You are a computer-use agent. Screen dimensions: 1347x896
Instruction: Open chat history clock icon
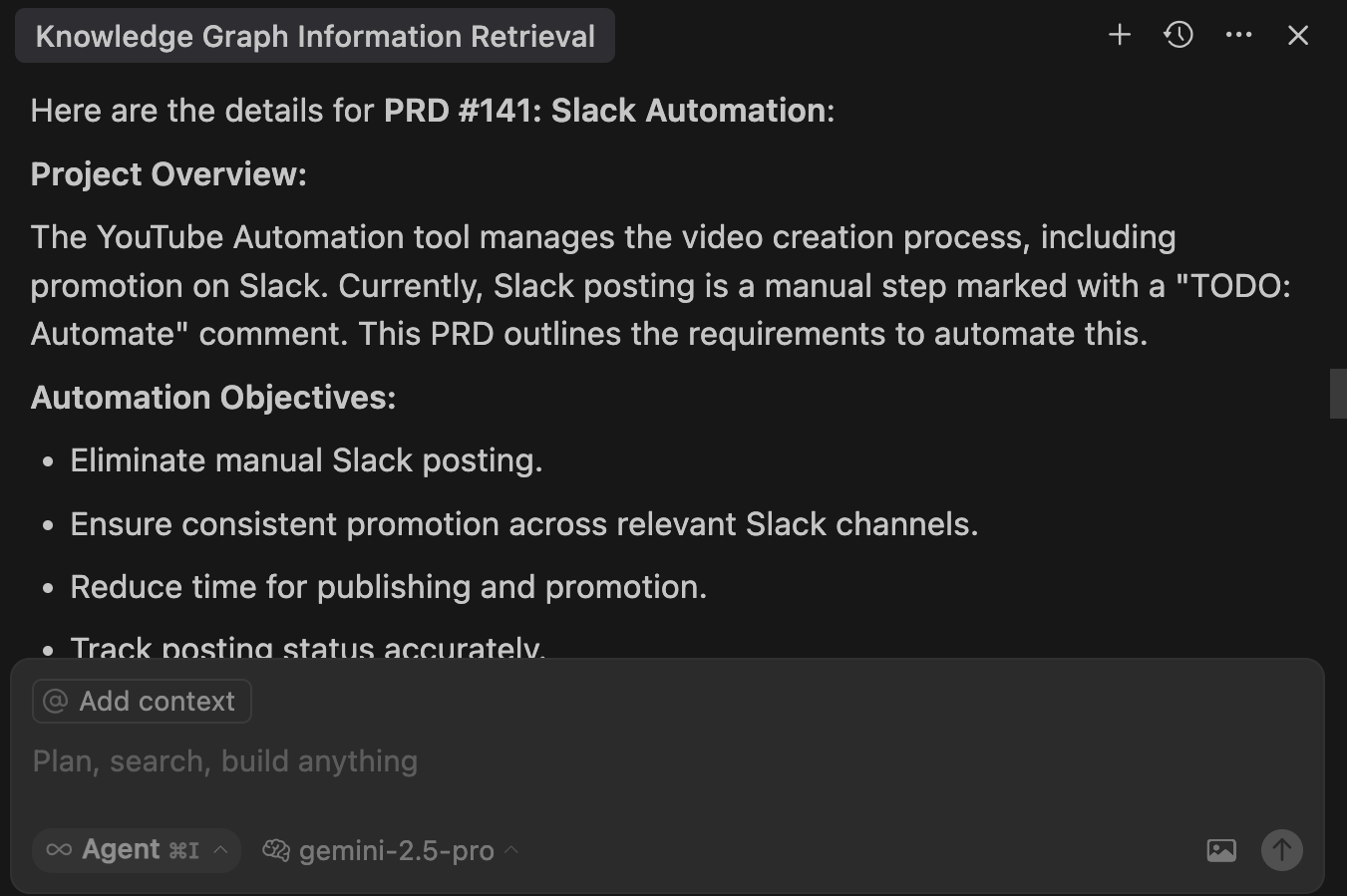tap(1179, 35)
